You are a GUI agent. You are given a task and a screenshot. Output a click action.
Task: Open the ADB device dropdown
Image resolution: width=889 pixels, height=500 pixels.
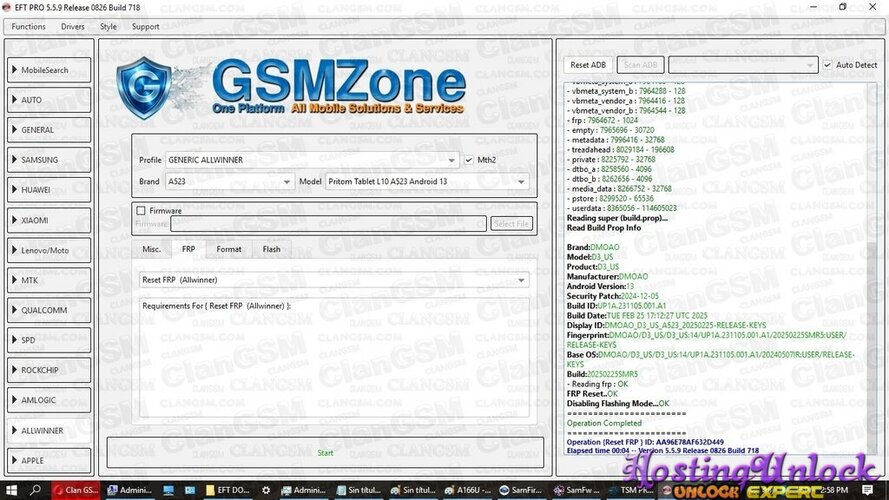coord(743,65)
